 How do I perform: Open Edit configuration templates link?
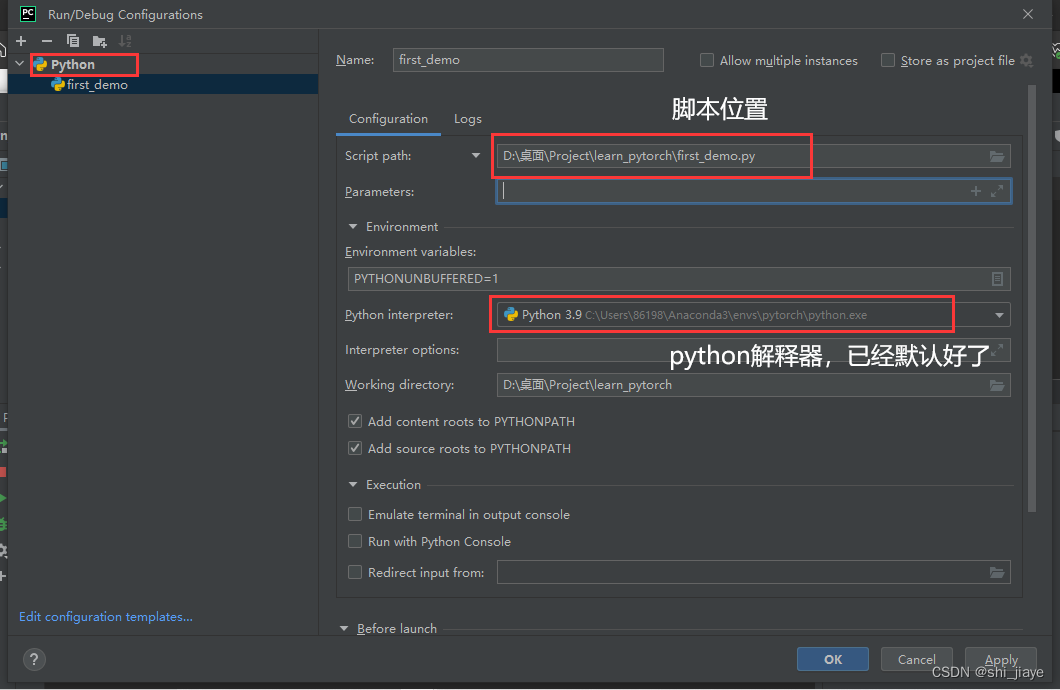tap(105, 616)
